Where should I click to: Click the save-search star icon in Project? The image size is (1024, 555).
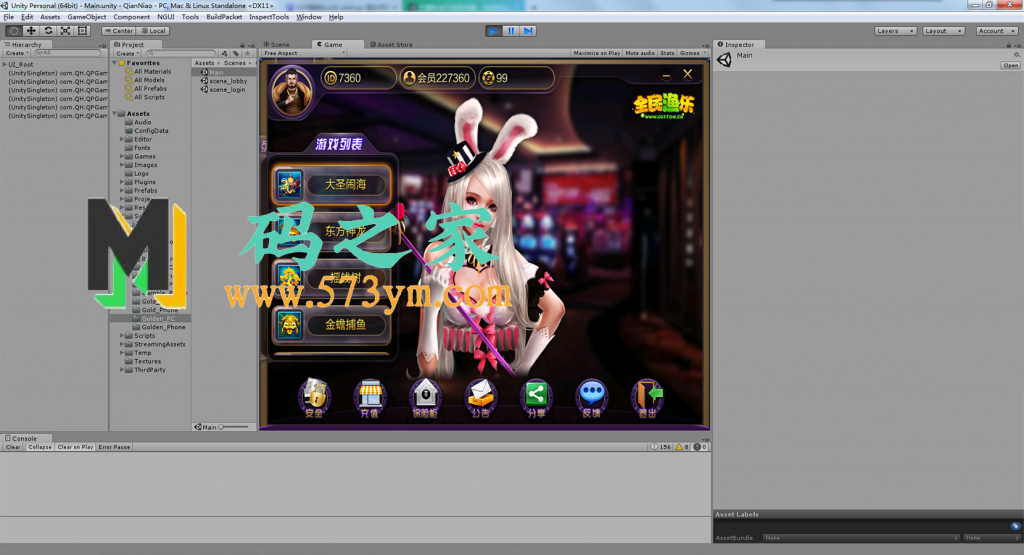[247, 54]
